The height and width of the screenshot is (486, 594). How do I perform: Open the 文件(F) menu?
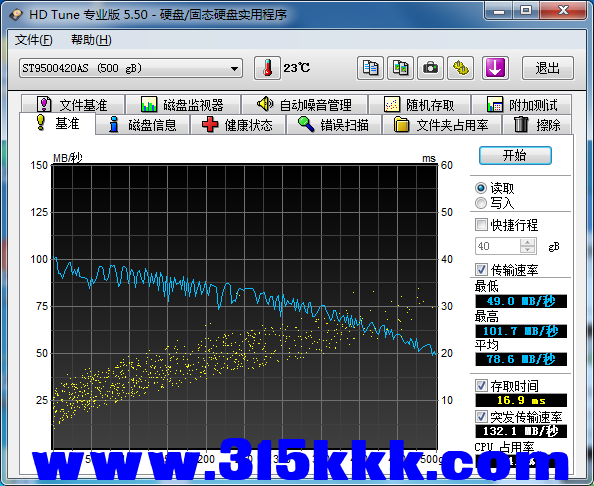tap(33, 40)
